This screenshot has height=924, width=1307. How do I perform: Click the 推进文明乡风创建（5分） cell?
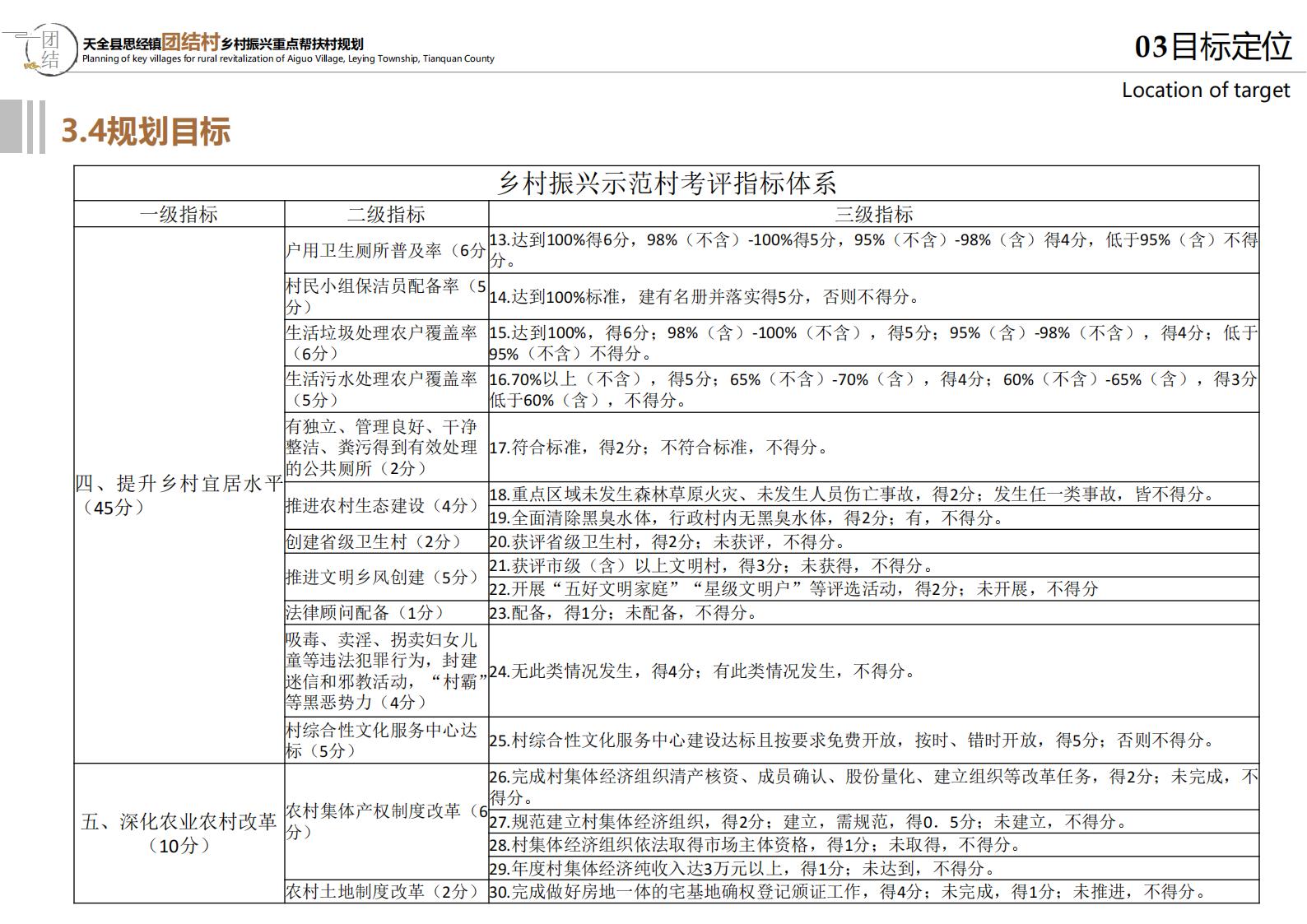386,577
